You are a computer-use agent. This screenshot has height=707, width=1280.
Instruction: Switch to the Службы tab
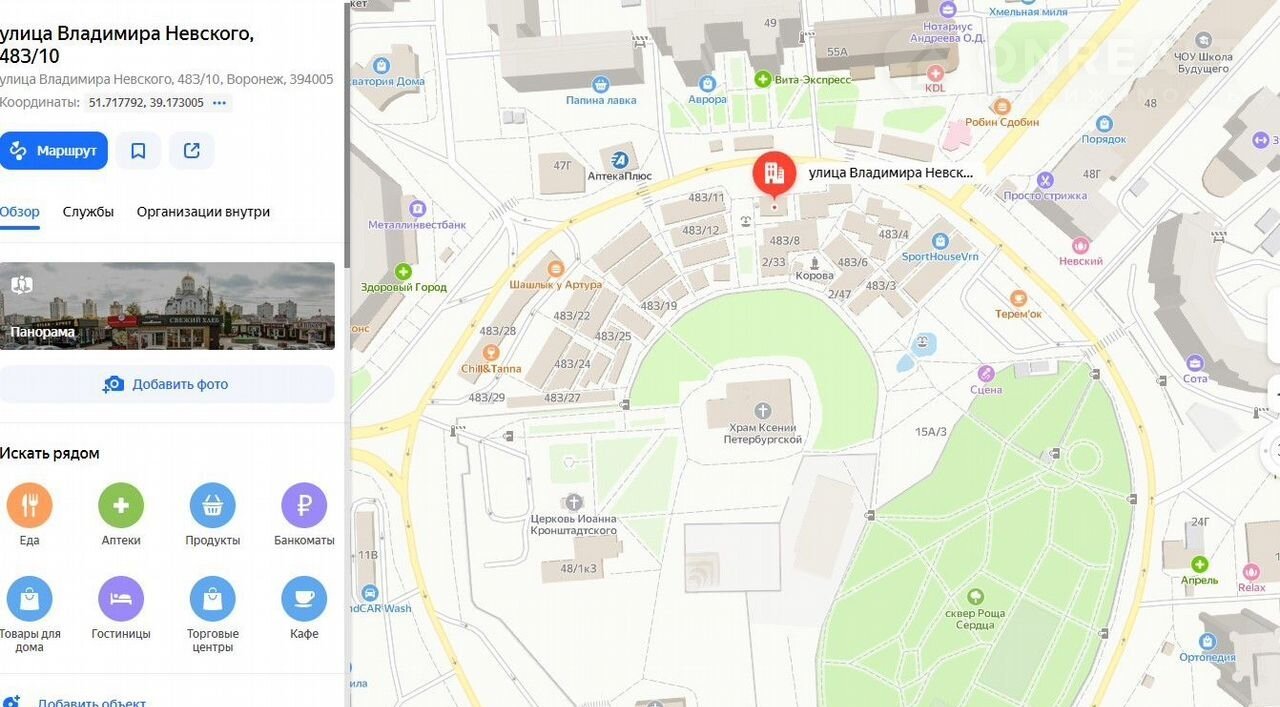point(88,212)
